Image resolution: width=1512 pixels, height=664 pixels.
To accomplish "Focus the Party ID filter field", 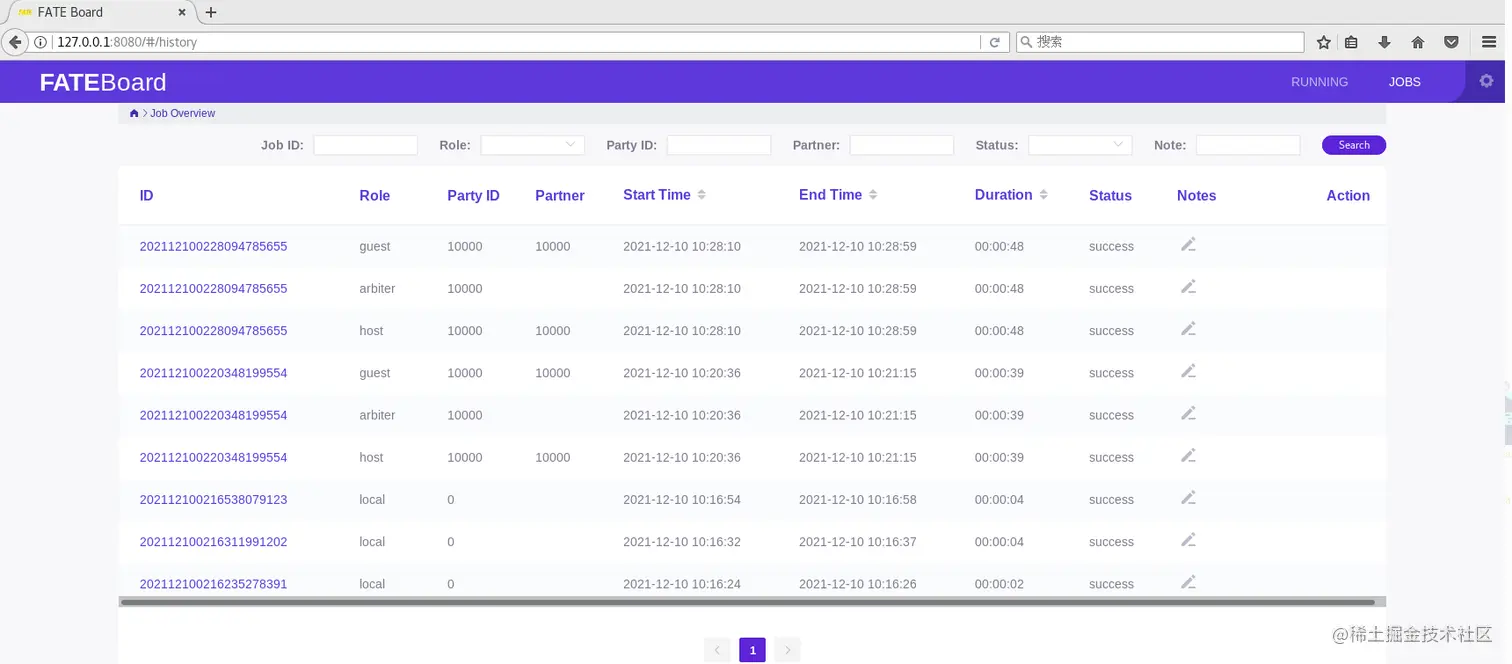I will click(x=719, y=145).
